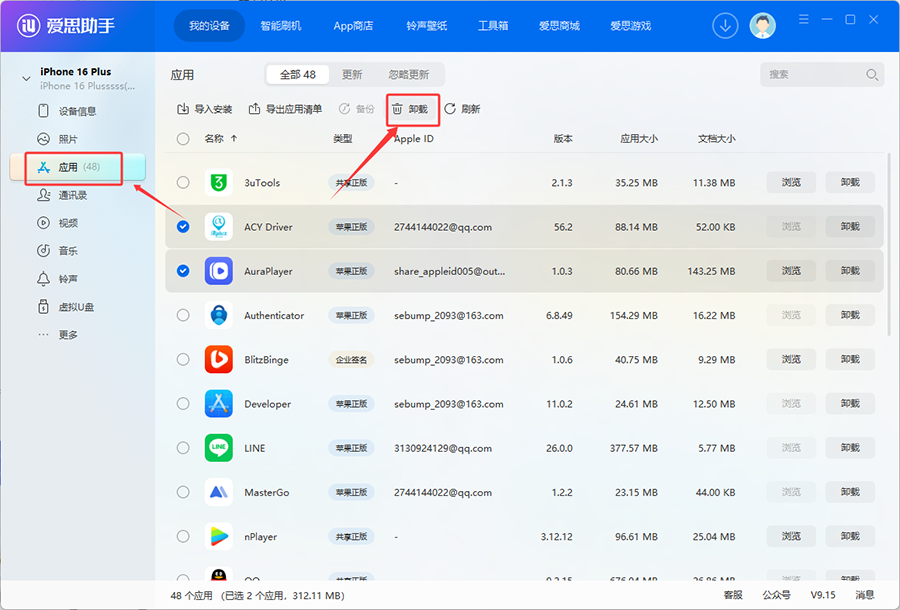This screenshot has width=900, height=610.
Task: Select the BlitzBinge row checkbox
Action: [183, 359]
